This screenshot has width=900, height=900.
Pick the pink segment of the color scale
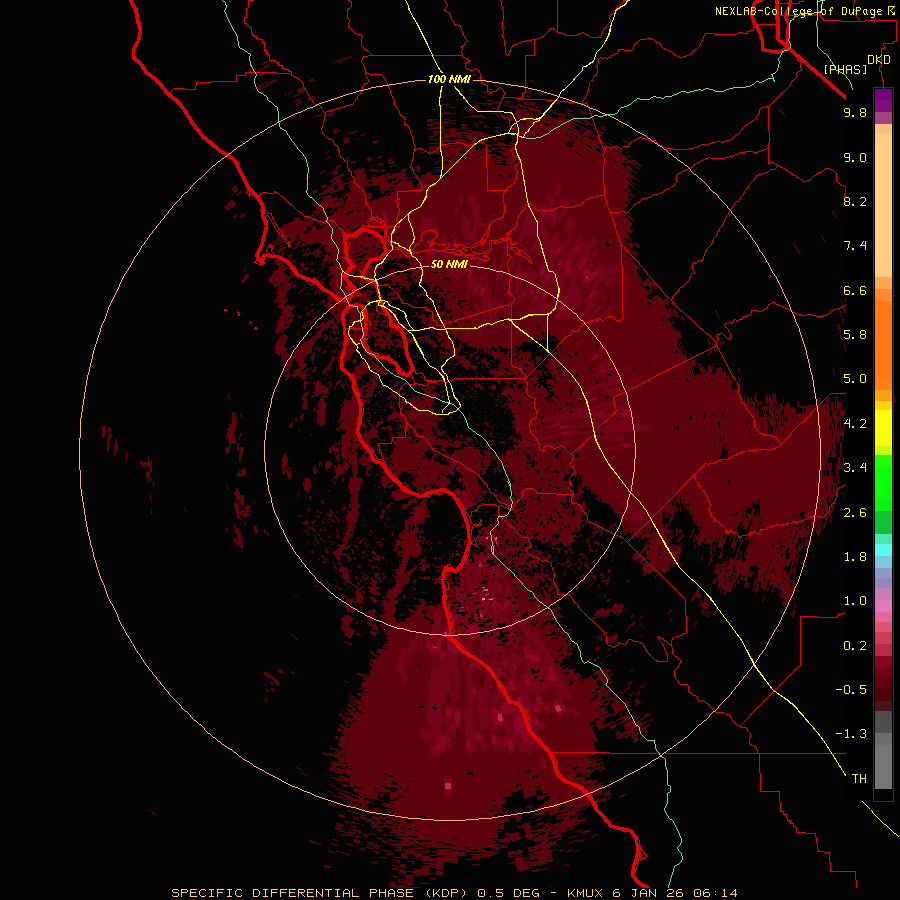pos(883,606)
